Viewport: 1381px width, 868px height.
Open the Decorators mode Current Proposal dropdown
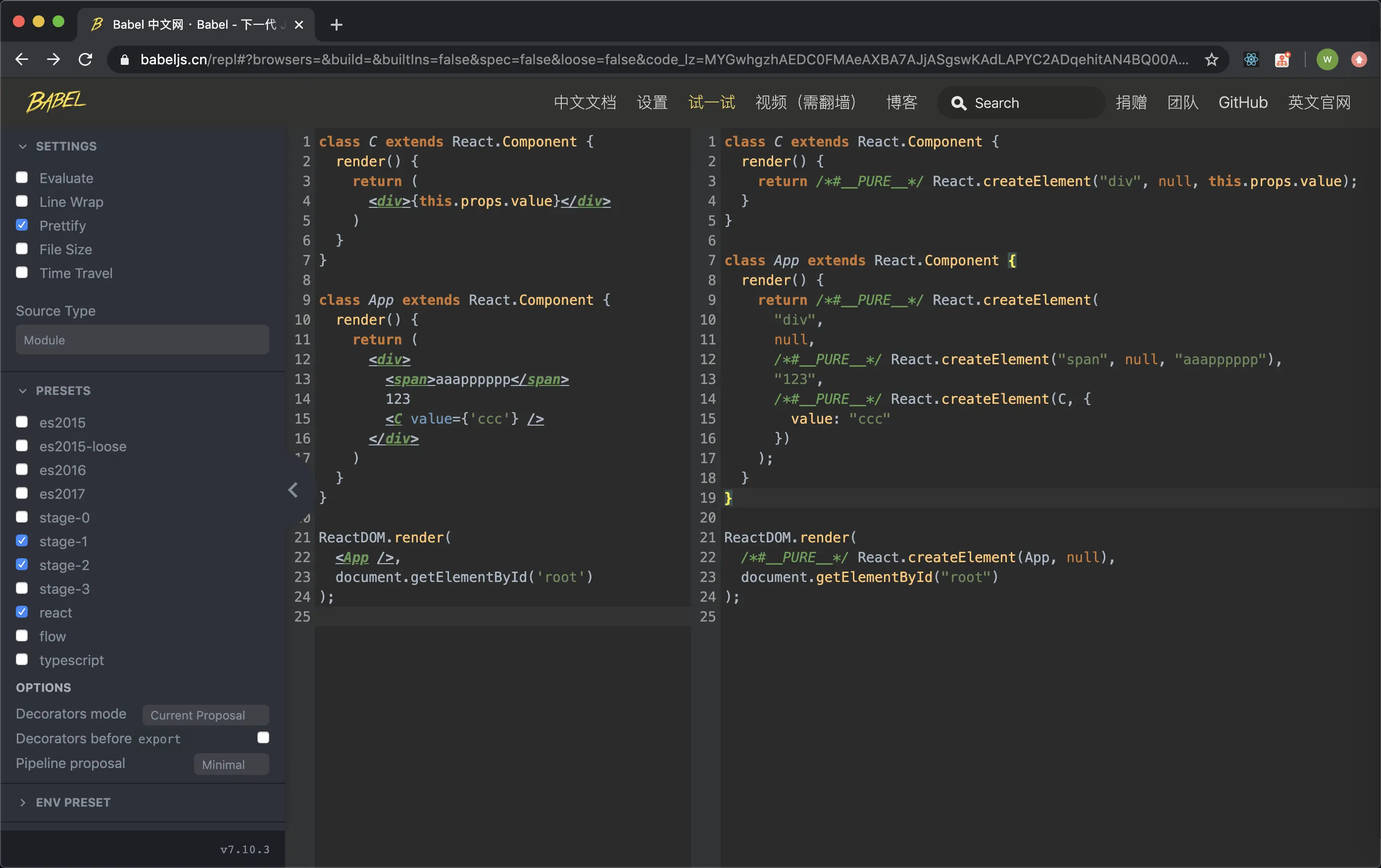pyautogui.click(x=205, y=715)
